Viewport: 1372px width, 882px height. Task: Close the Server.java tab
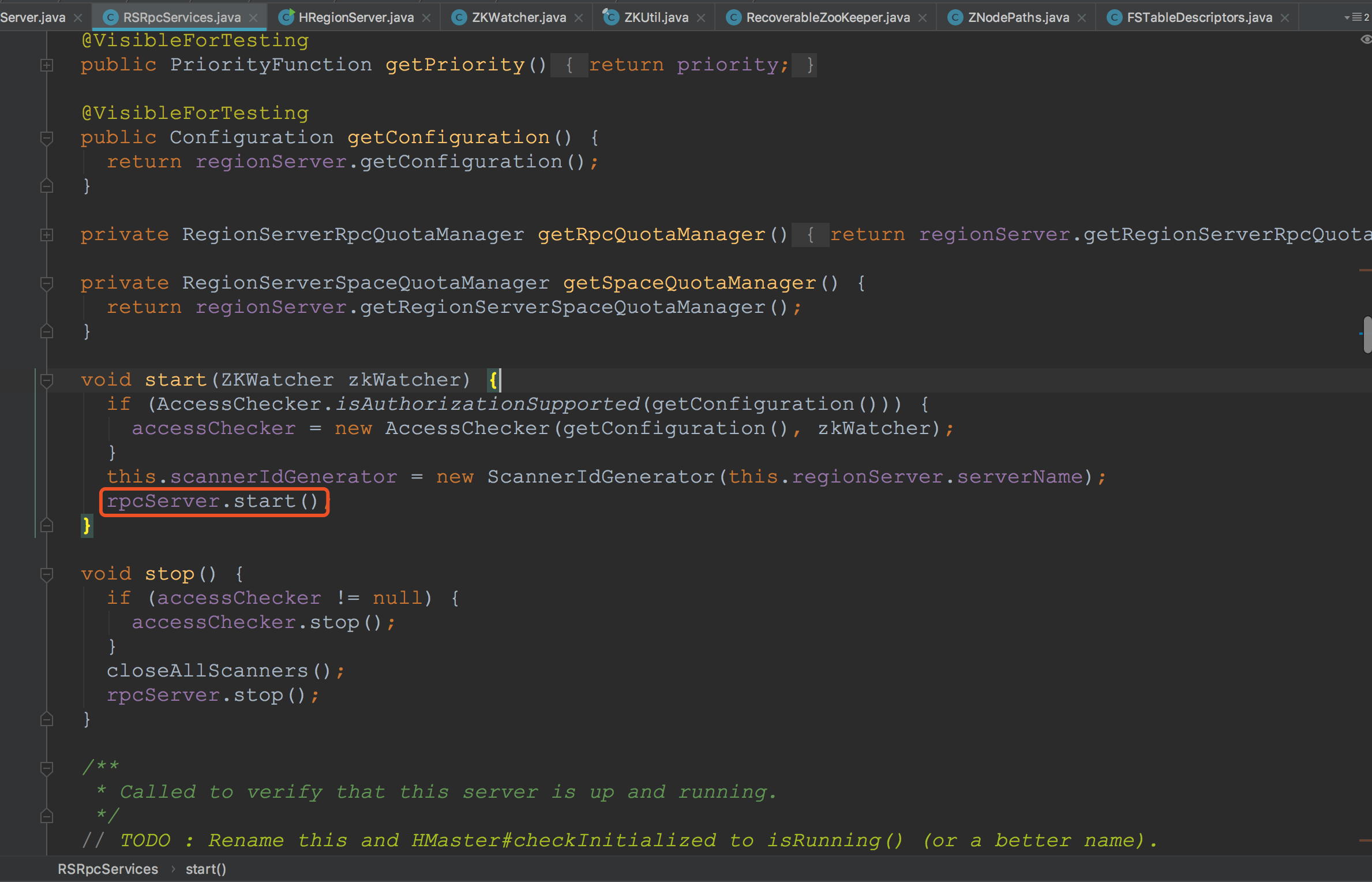[78, 18]
